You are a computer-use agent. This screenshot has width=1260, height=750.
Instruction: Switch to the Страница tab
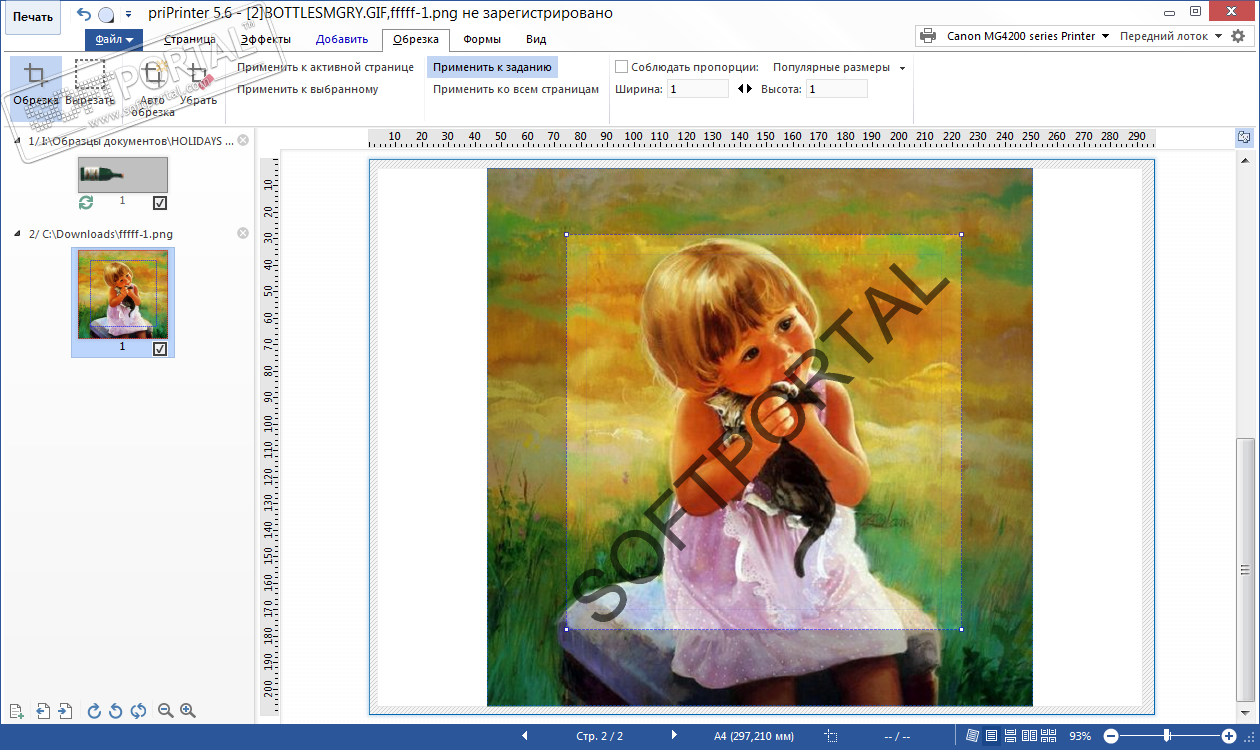pyautogui.click(x=189, y=40)
